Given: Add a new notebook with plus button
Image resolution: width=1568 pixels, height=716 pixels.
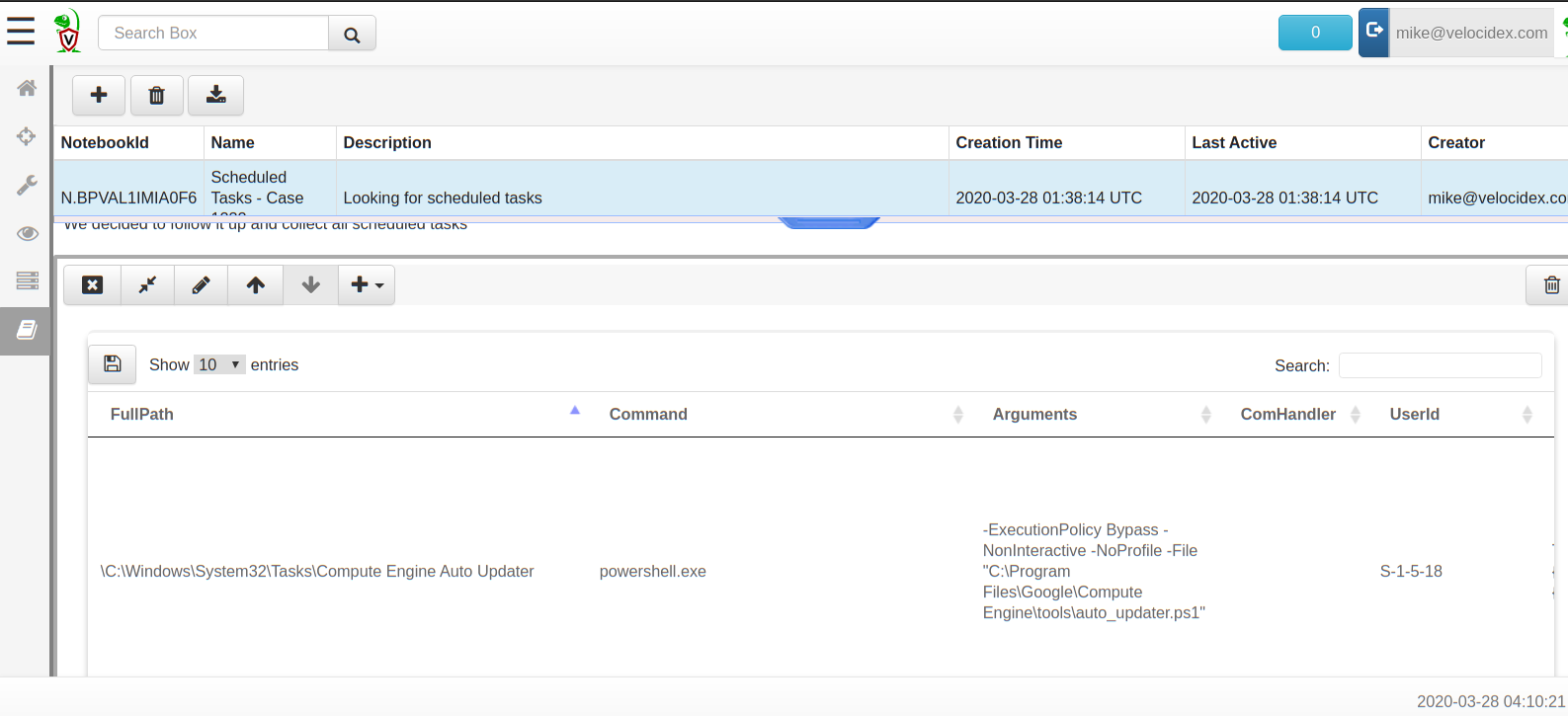Looking at the screenshot, I should (99, 95).
